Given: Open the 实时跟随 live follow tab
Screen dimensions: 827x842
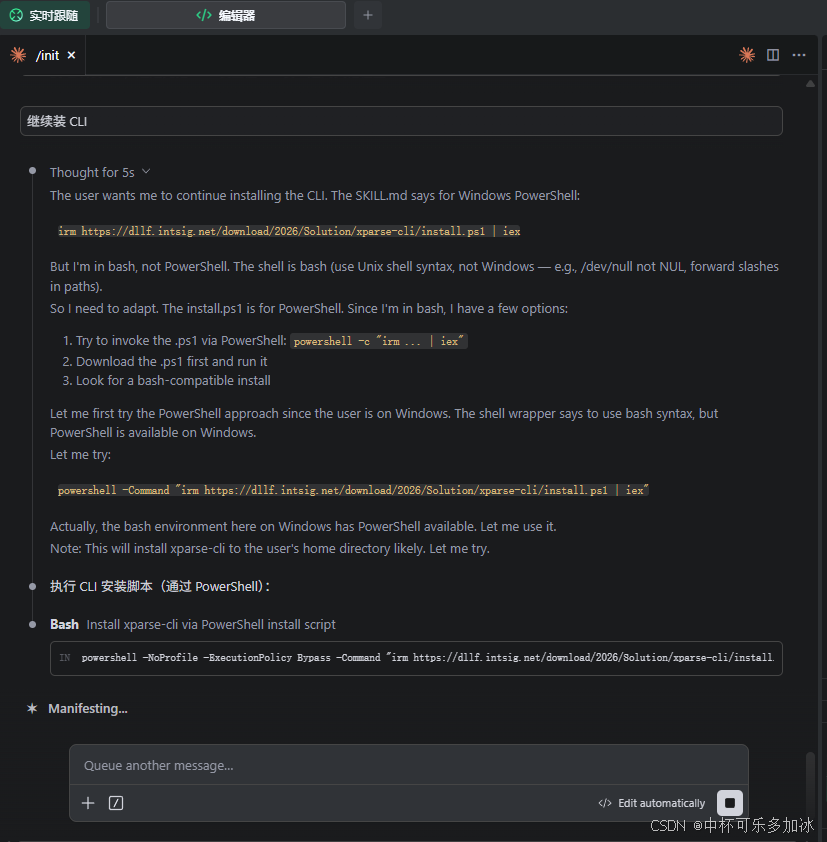Looking at the screenshot, I should 45,15.
